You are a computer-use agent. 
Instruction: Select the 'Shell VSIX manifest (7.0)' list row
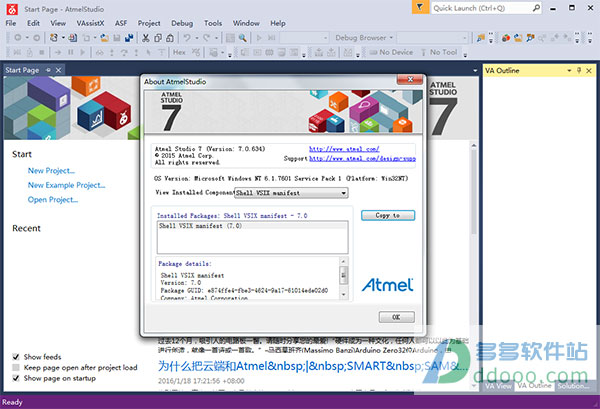coord(253,226)
